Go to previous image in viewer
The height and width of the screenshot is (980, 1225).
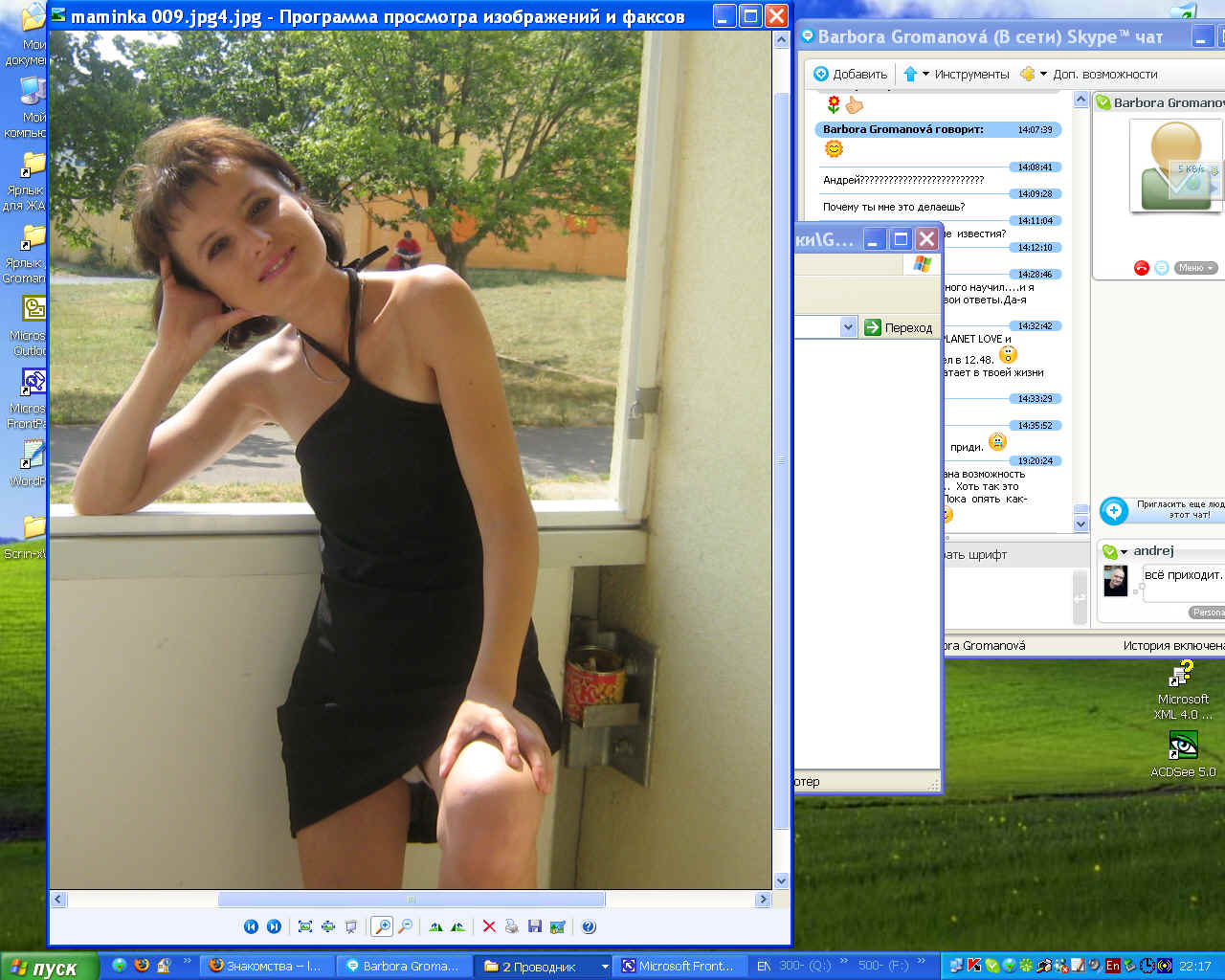coord(251,926)
